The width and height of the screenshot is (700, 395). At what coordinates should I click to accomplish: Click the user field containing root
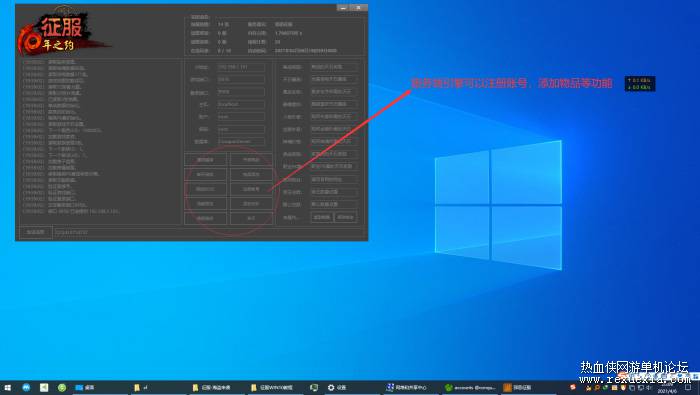[241, 116]
